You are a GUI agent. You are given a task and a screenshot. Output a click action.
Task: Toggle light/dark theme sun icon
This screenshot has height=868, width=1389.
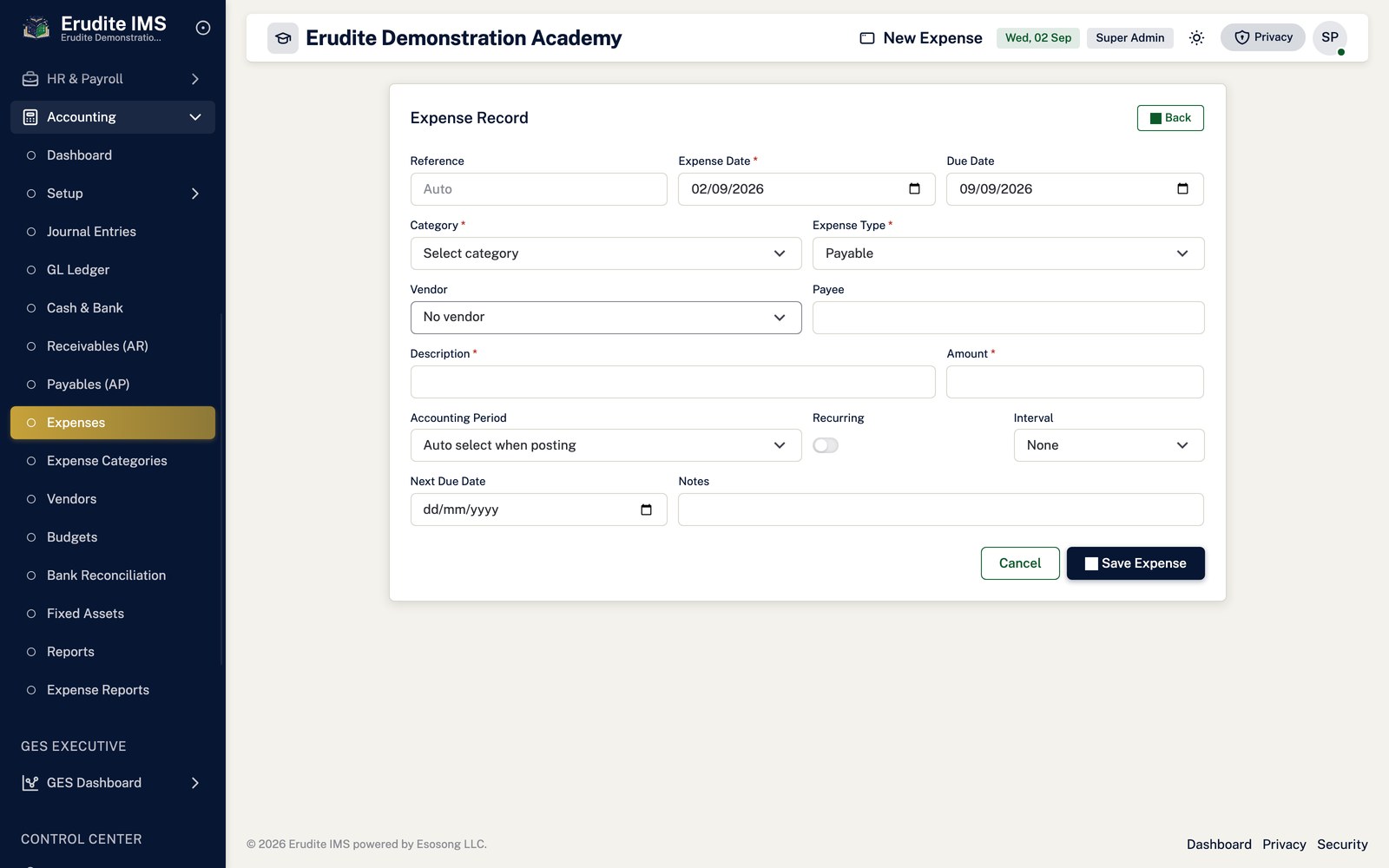click(1196, 37)
